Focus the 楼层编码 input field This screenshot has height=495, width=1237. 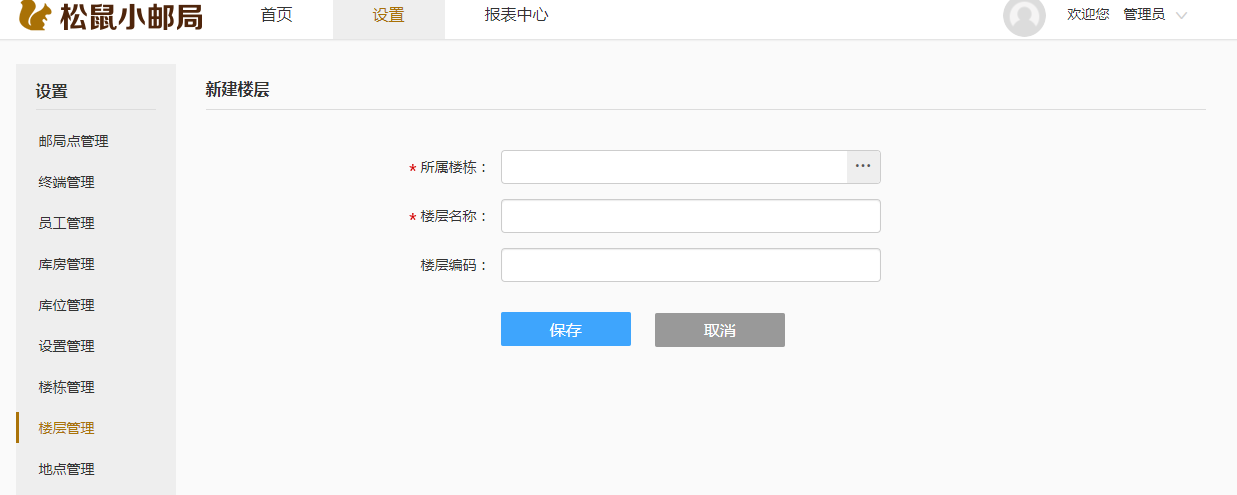click(691, 265)
